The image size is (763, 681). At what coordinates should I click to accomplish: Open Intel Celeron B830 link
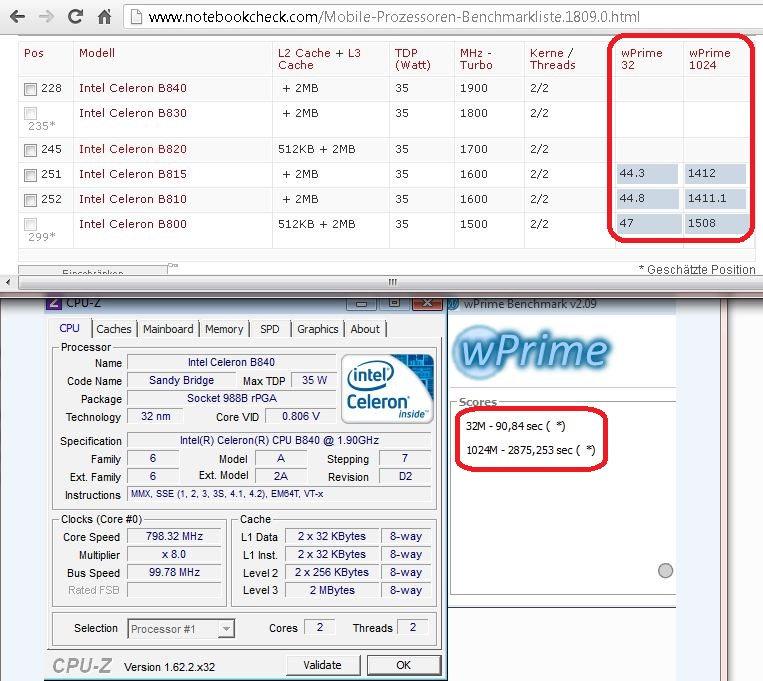click(133, 113)
